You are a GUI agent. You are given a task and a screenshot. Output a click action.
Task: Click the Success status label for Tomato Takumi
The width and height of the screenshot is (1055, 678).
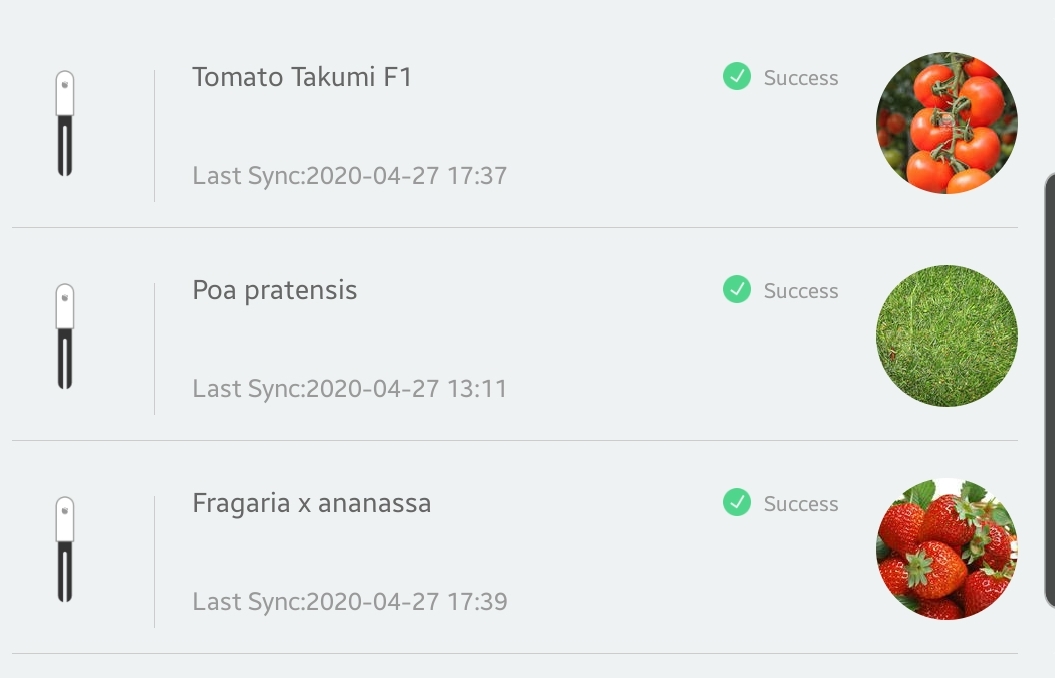[x=801, y=78]
